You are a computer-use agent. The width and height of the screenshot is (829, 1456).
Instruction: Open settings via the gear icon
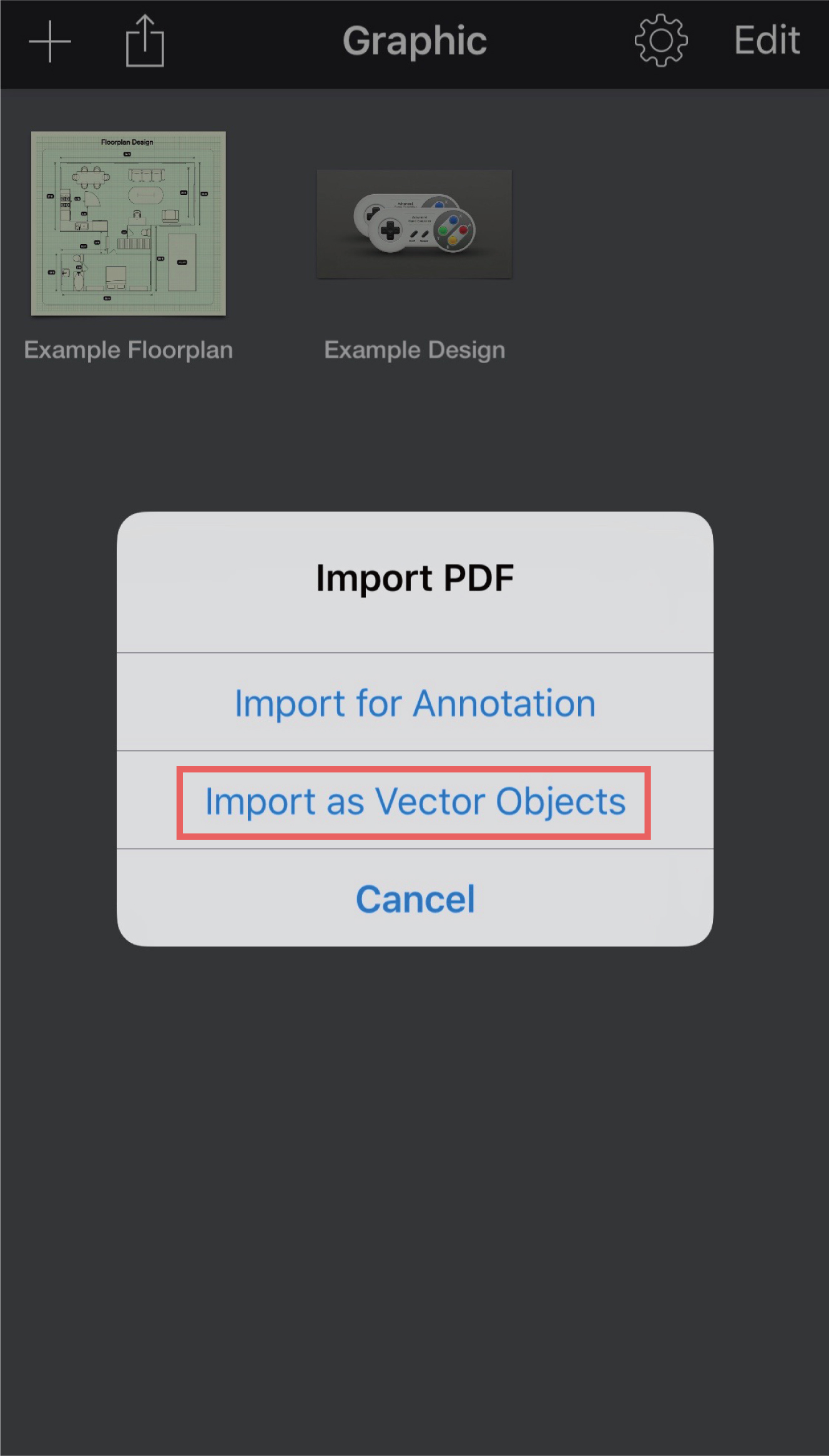(661, 41)
